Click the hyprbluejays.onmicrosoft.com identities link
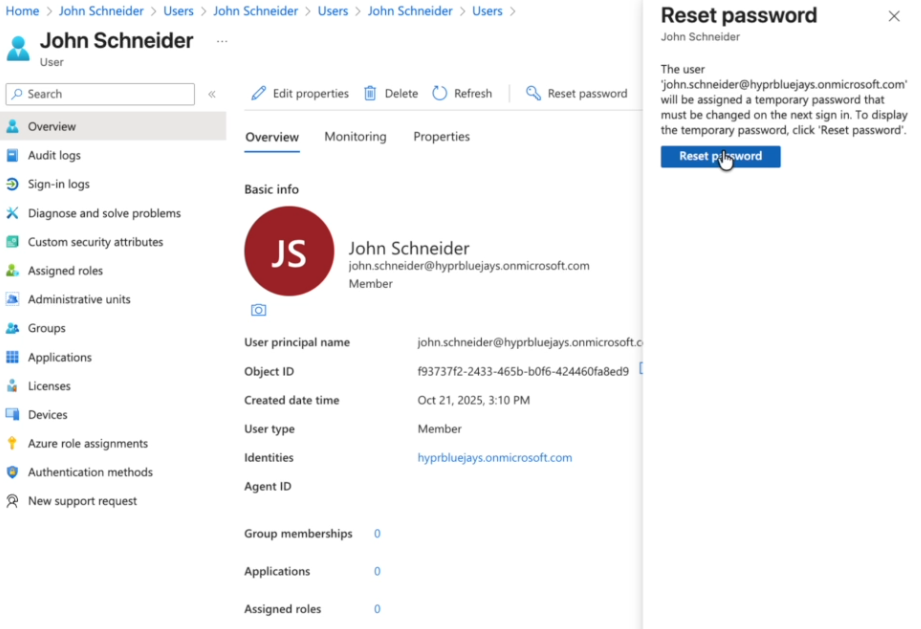This screenshot has height=629, width=921. [494, 458]
